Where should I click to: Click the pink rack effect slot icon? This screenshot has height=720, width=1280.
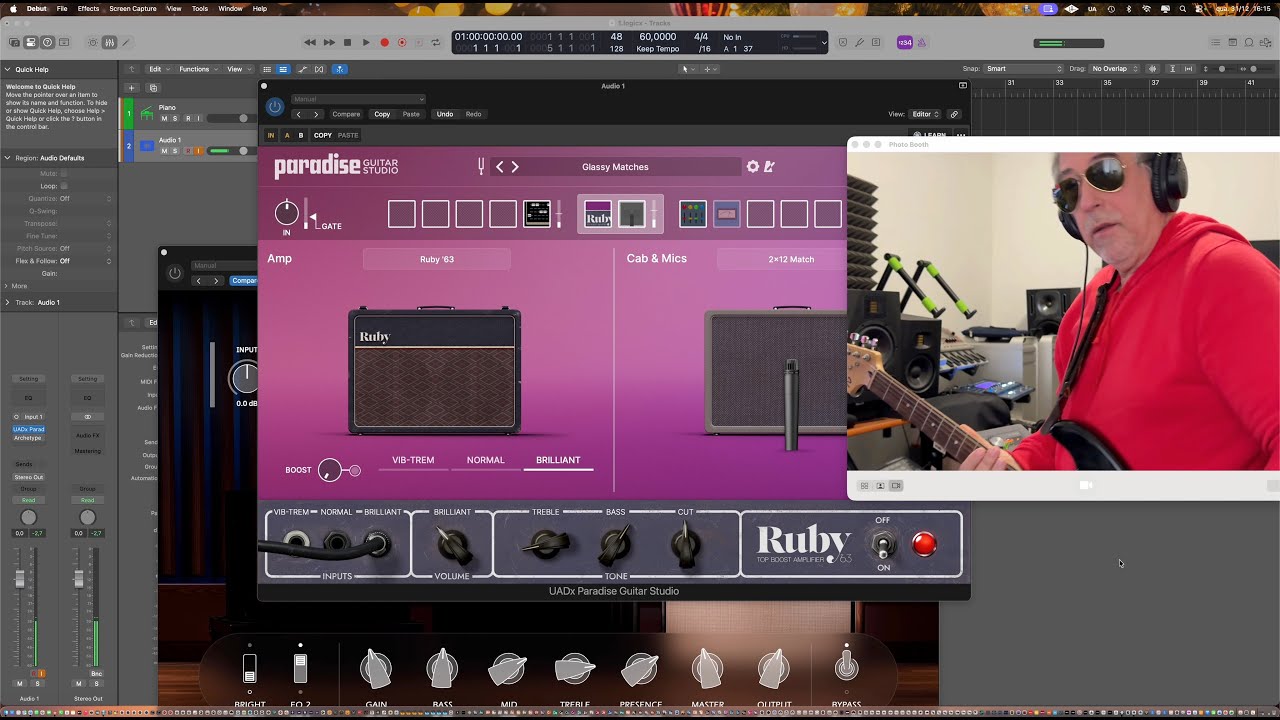click(x=727, y=214)
